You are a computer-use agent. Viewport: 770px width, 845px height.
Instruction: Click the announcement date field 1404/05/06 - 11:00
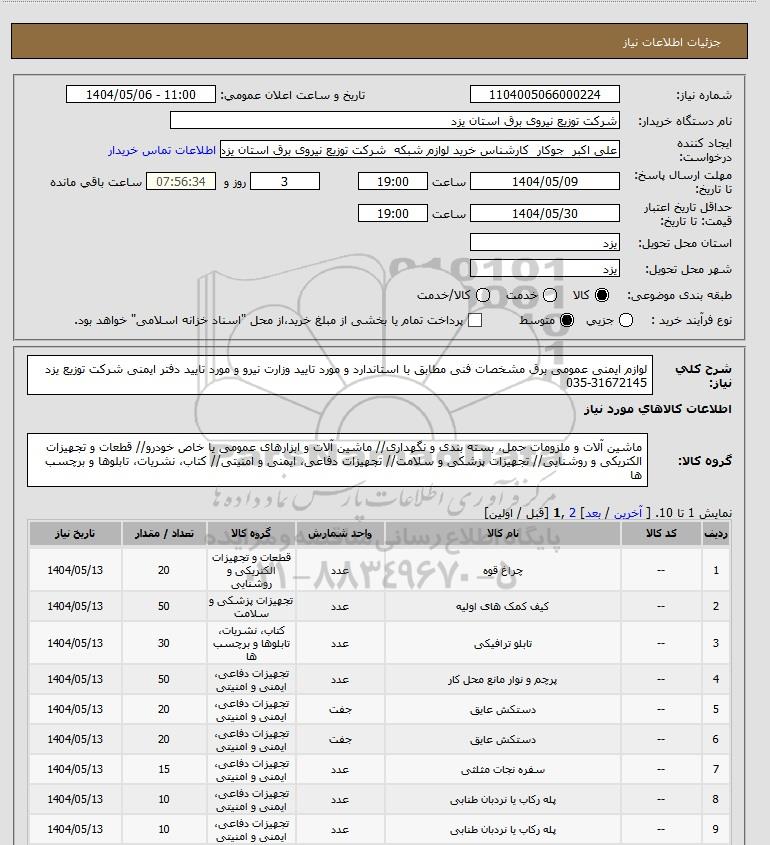tap(141, 94)
